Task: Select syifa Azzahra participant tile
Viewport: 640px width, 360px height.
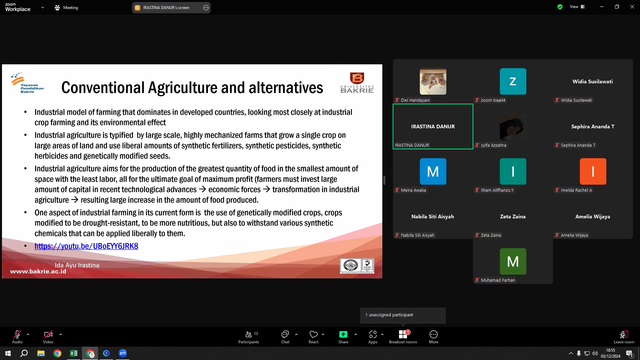Action: click(513, 127)
